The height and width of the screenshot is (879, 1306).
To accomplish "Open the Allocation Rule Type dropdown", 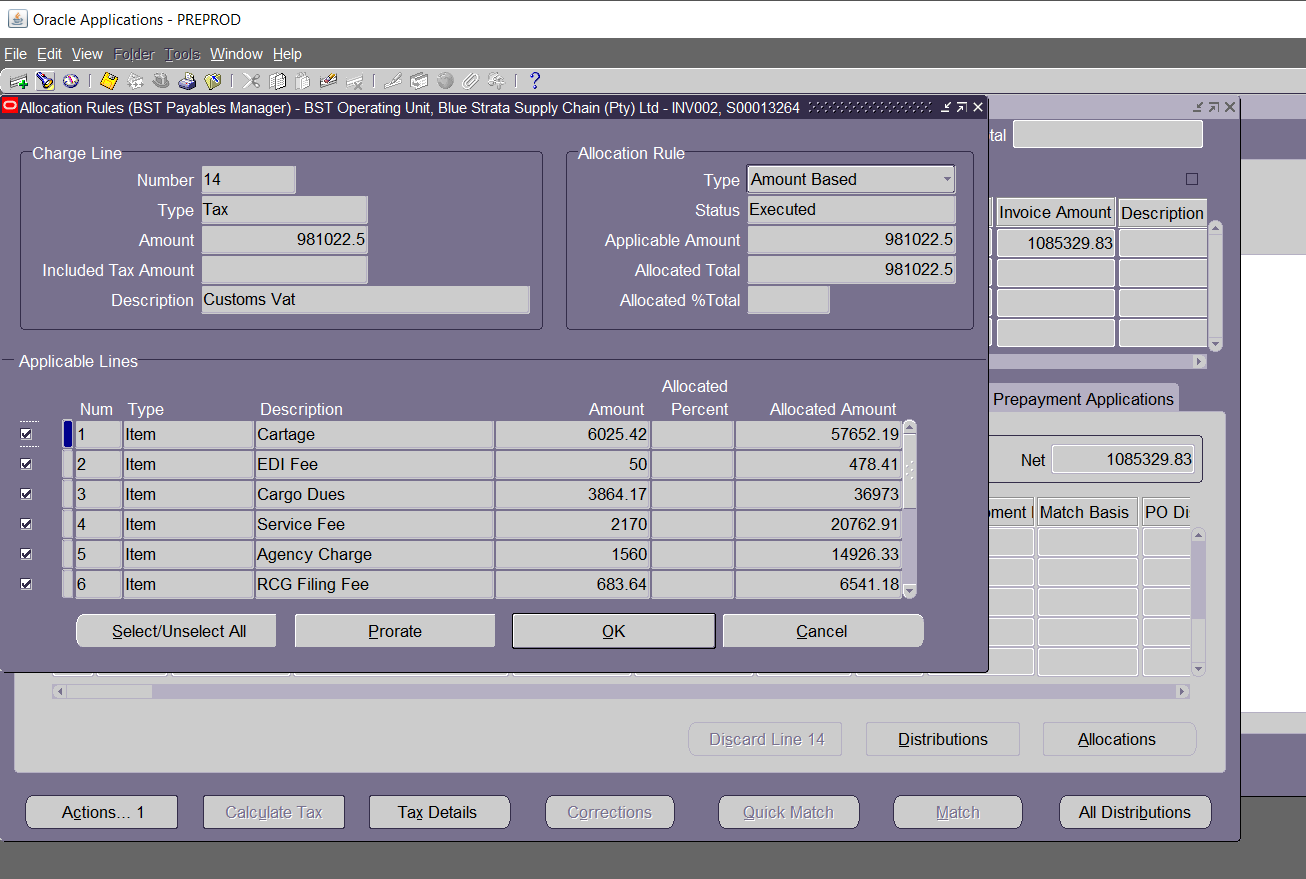I will pos(851,180).
